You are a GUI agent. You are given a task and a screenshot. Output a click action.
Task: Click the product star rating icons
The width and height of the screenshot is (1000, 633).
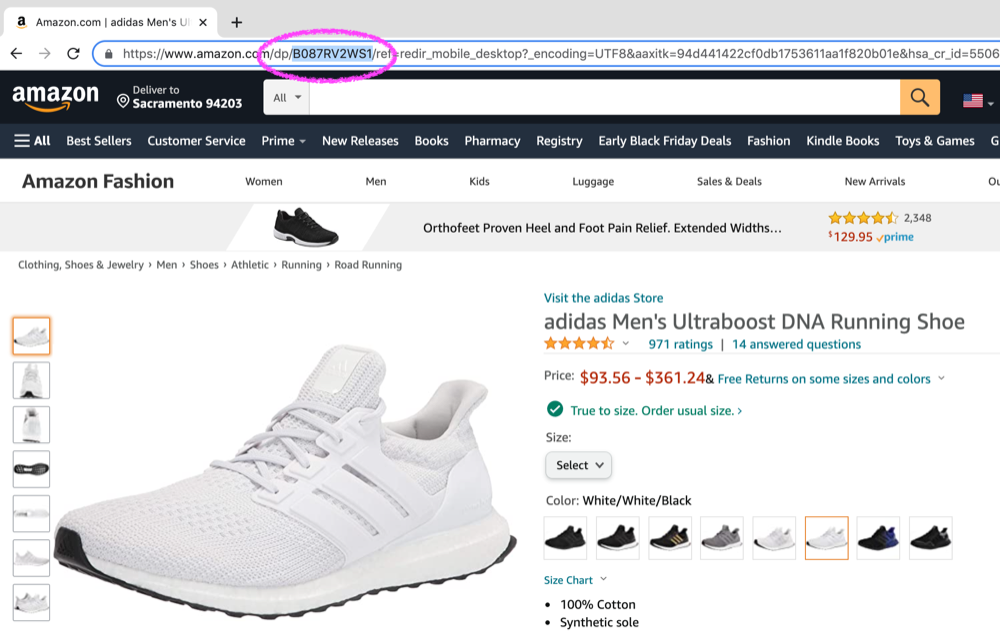(x=579, y=344)
